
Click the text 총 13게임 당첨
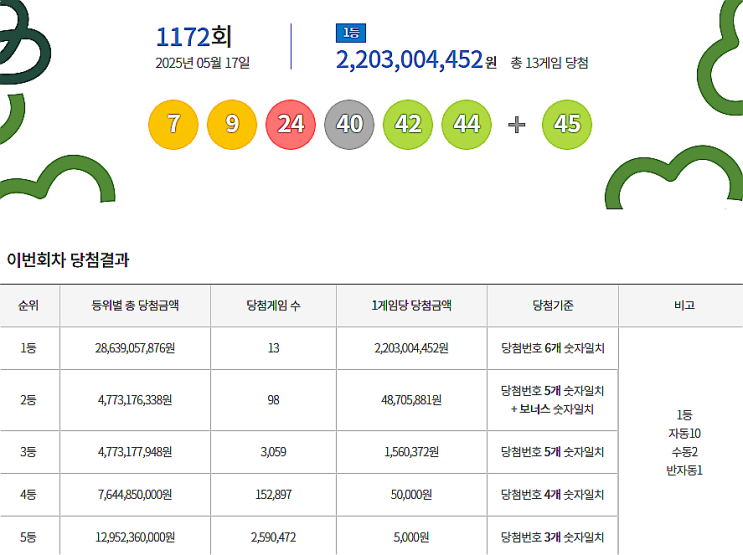pyautogui.click(x=549, y=63)
